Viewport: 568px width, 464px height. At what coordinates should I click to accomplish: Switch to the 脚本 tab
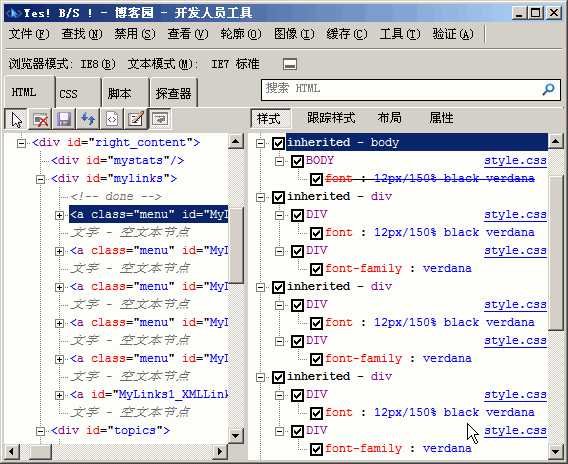coord(125,93)
